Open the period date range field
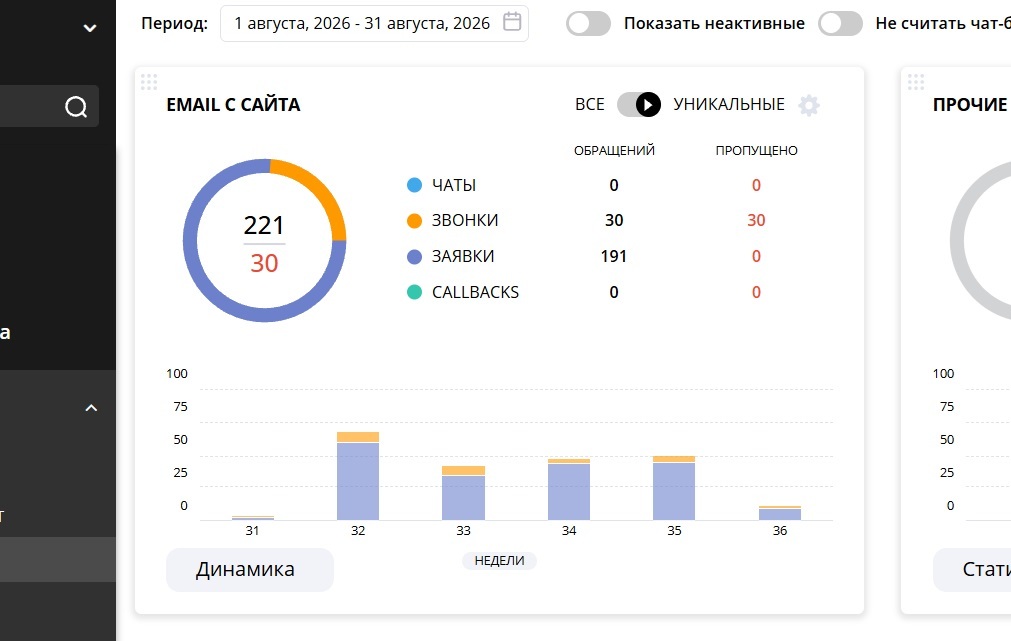Image resolution: width=1011 pixels, height=641 pixels. [374, 23]
